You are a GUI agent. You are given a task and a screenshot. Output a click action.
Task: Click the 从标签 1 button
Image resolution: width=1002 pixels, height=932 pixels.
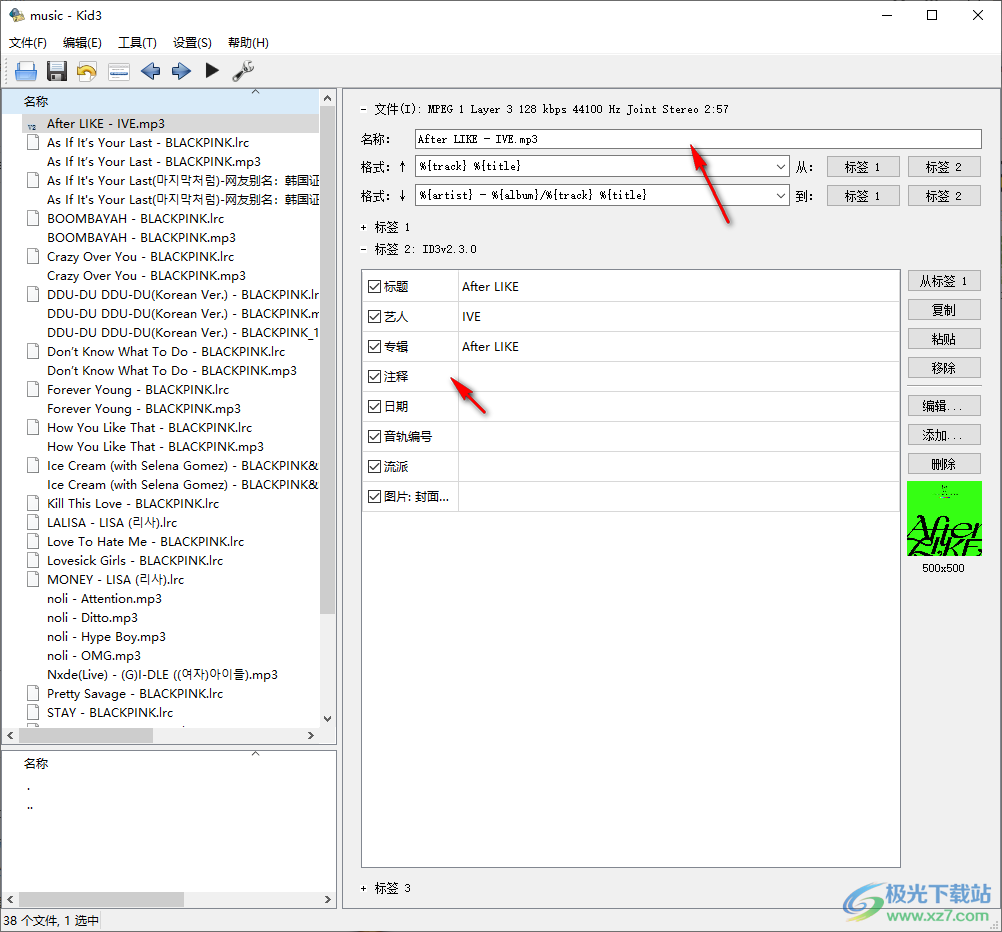tap(944, 281)
